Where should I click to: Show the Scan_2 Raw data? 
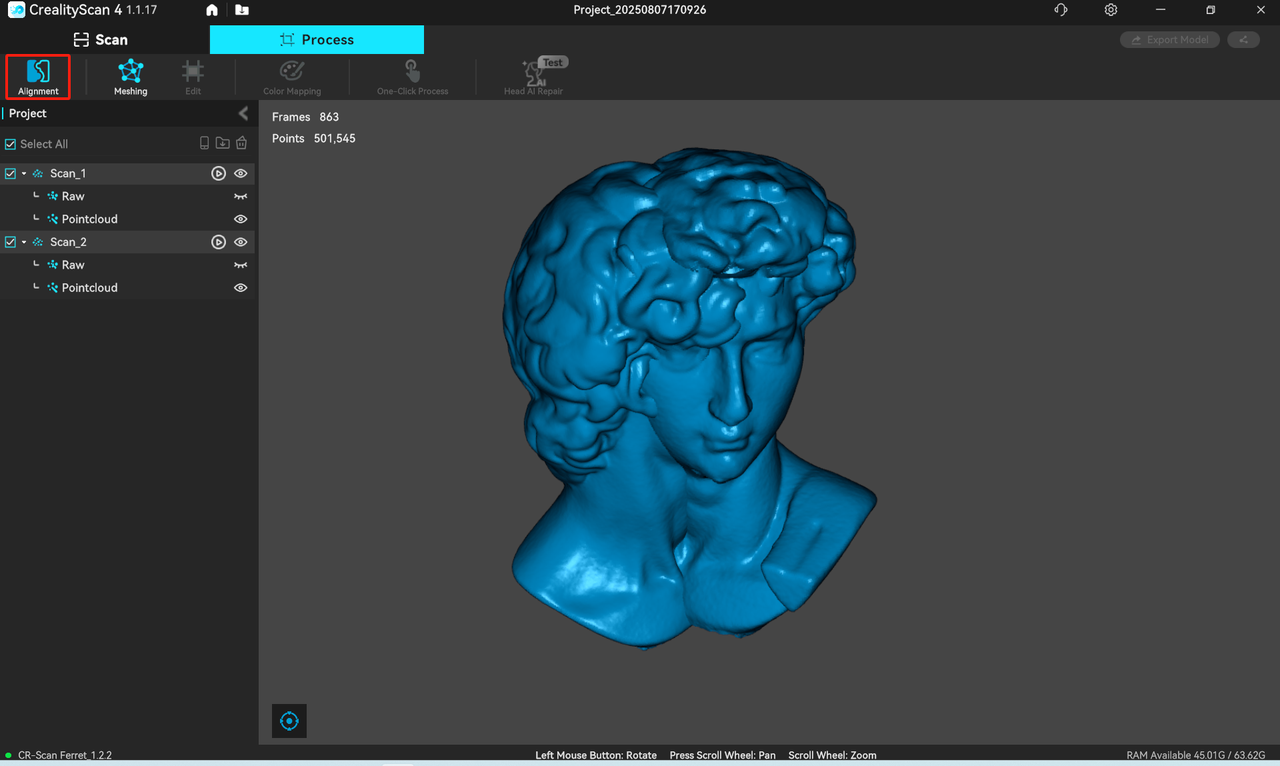(240, 265)
